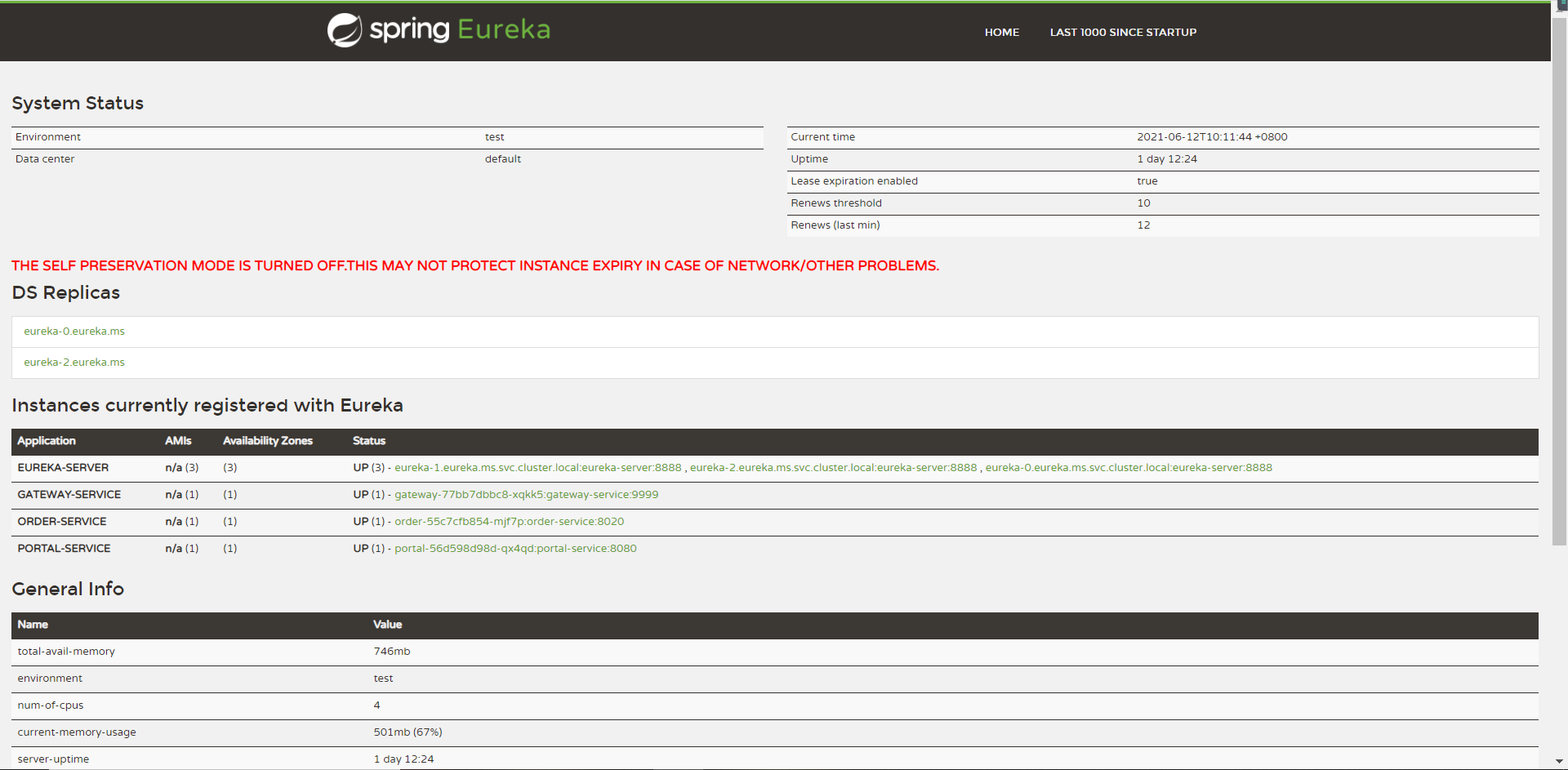
Task: Click Instances currently registered with Eureka heading
Action: click(207, 406)
